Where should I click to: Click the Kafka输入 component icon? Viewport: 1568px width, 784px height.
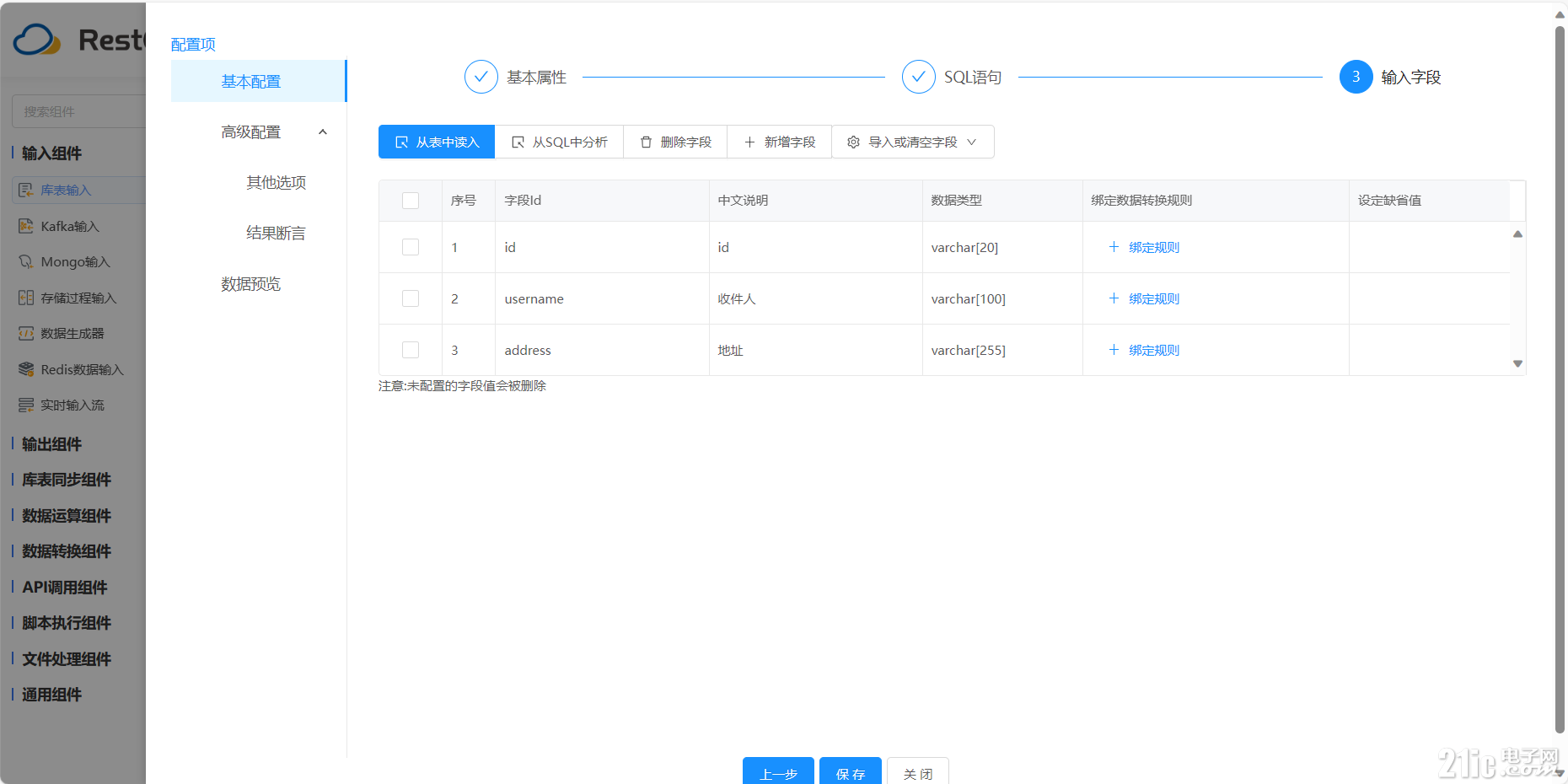[x=26, y=226]
